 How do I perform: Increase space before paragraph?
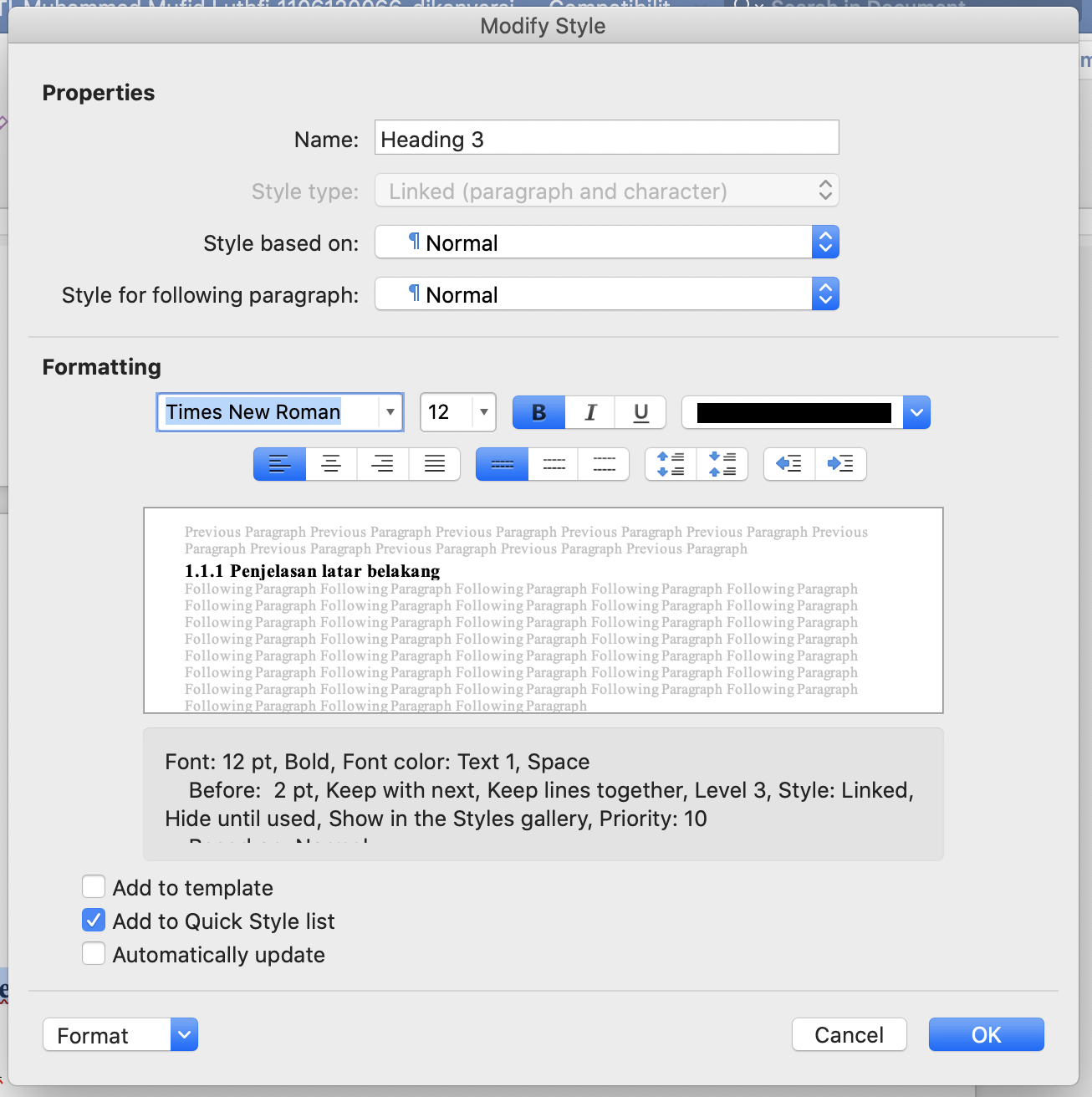[x=670, y=464]
